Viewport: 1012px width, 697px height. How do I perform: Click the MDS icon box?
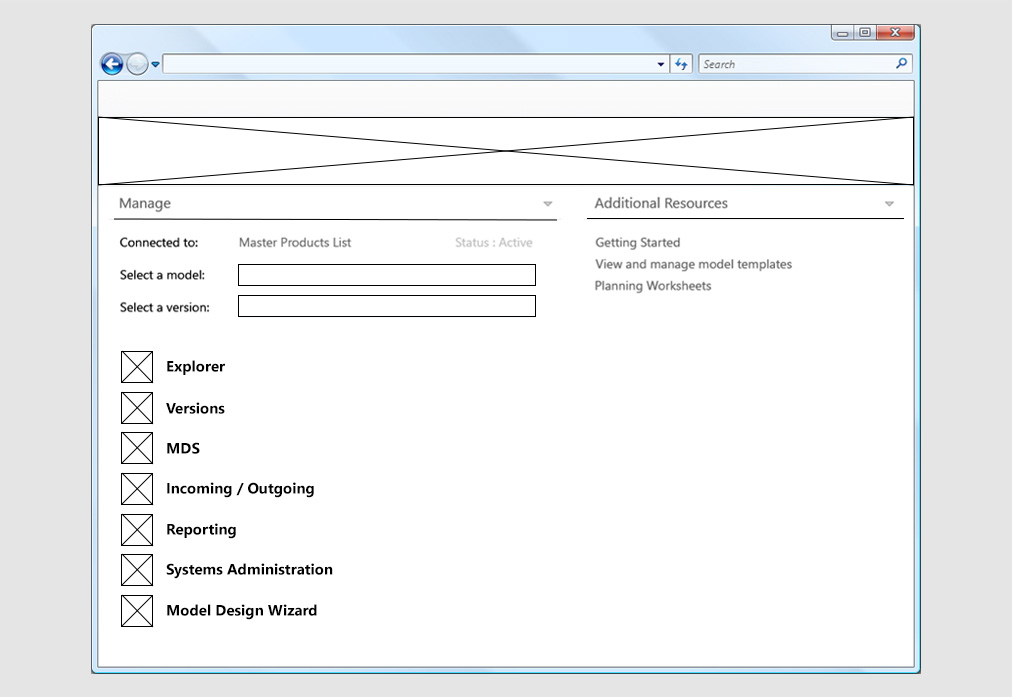pyautogui.click(x=137, y=448)
